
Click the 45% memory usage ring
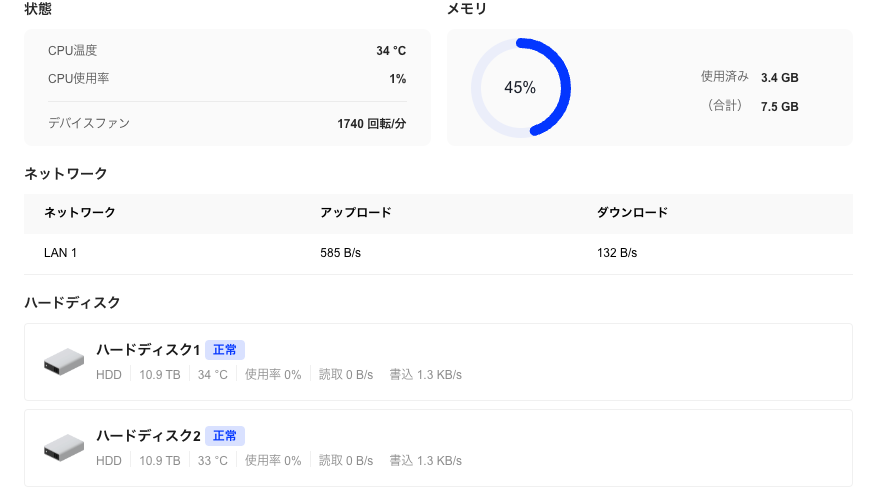click(521, 87)
